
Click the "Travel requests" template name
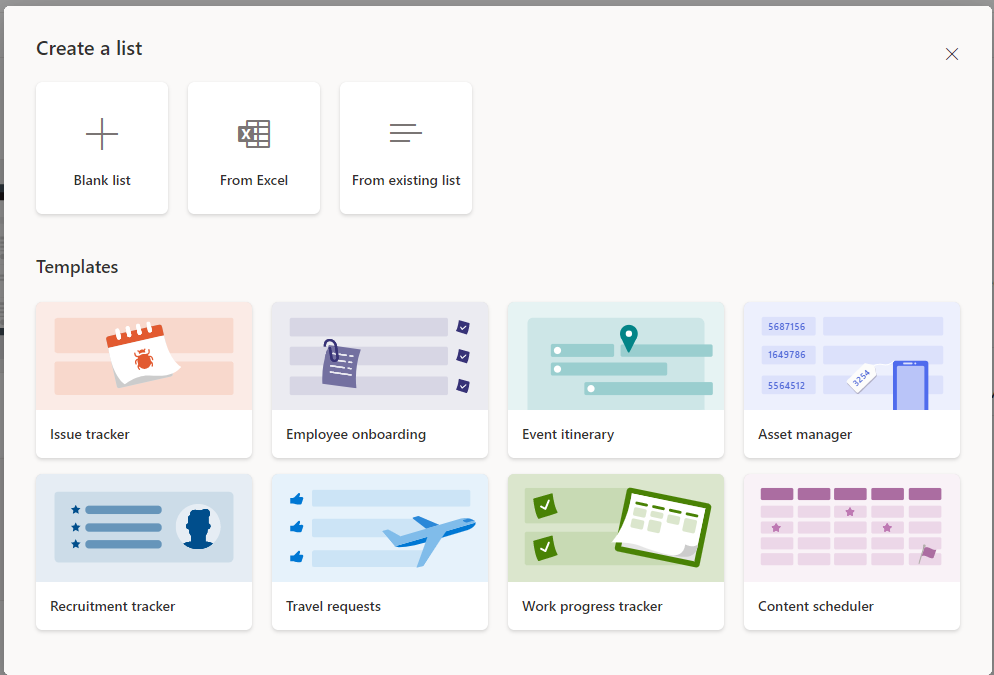pyautogui.click(x=333, y=607)
